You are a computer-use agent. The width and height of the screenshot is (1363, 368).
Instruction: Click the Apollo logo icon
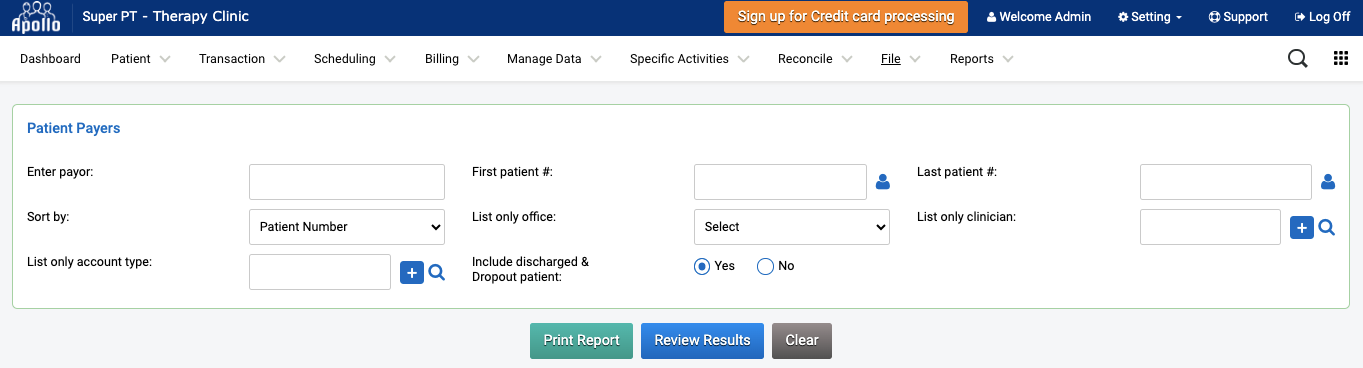(35, 17)
